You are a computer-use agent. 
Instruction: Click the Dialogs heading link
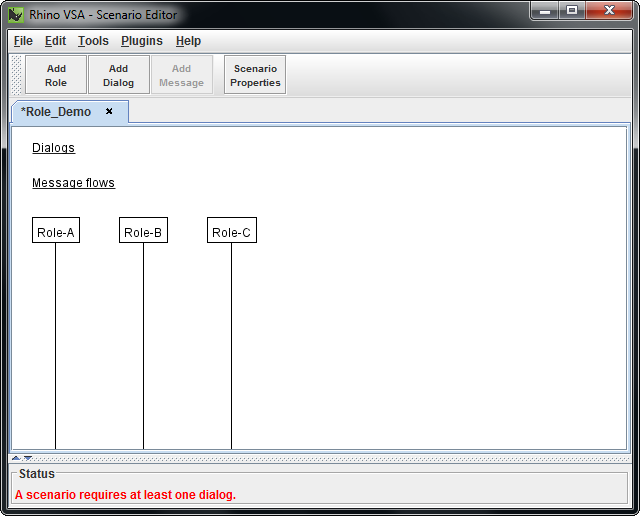click(x=53, y=147)
